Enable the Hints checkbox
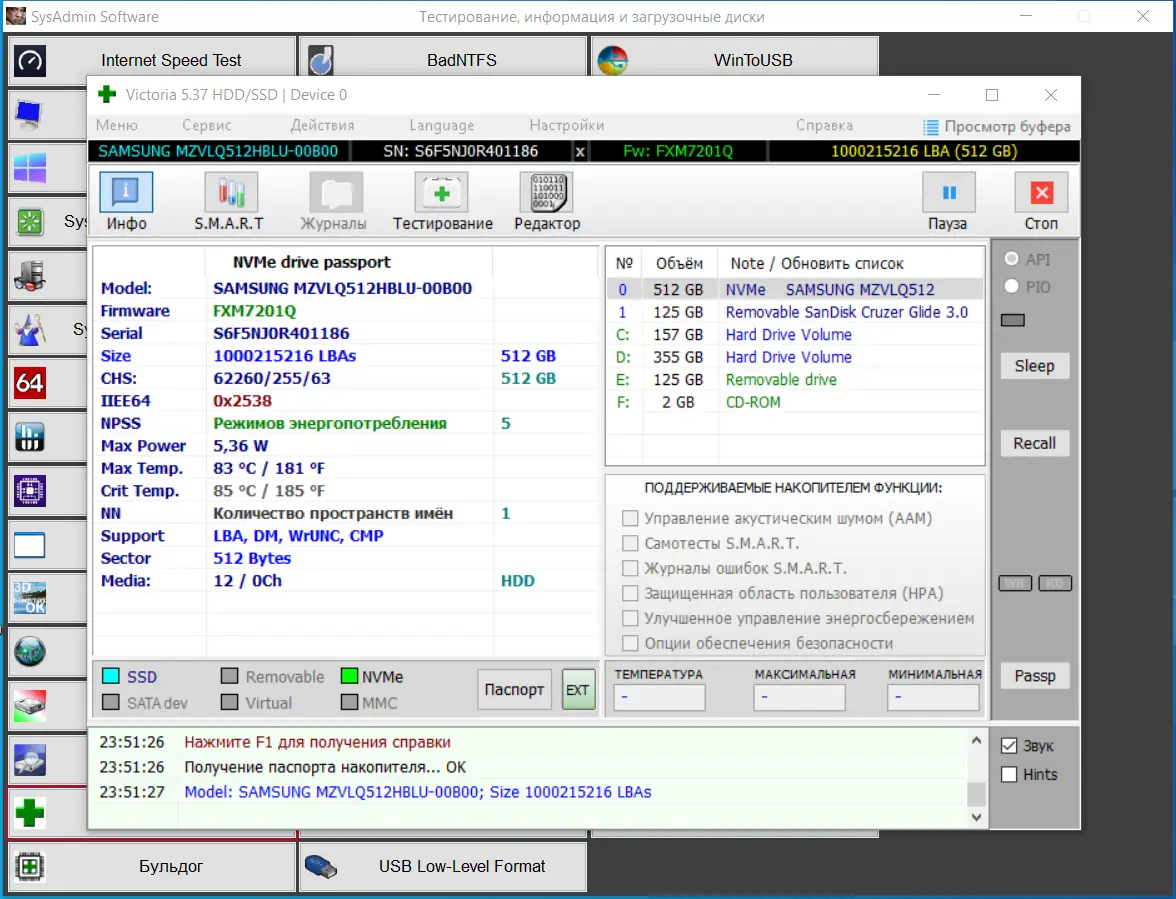The image size is (1176, 899). point(1010,775)
